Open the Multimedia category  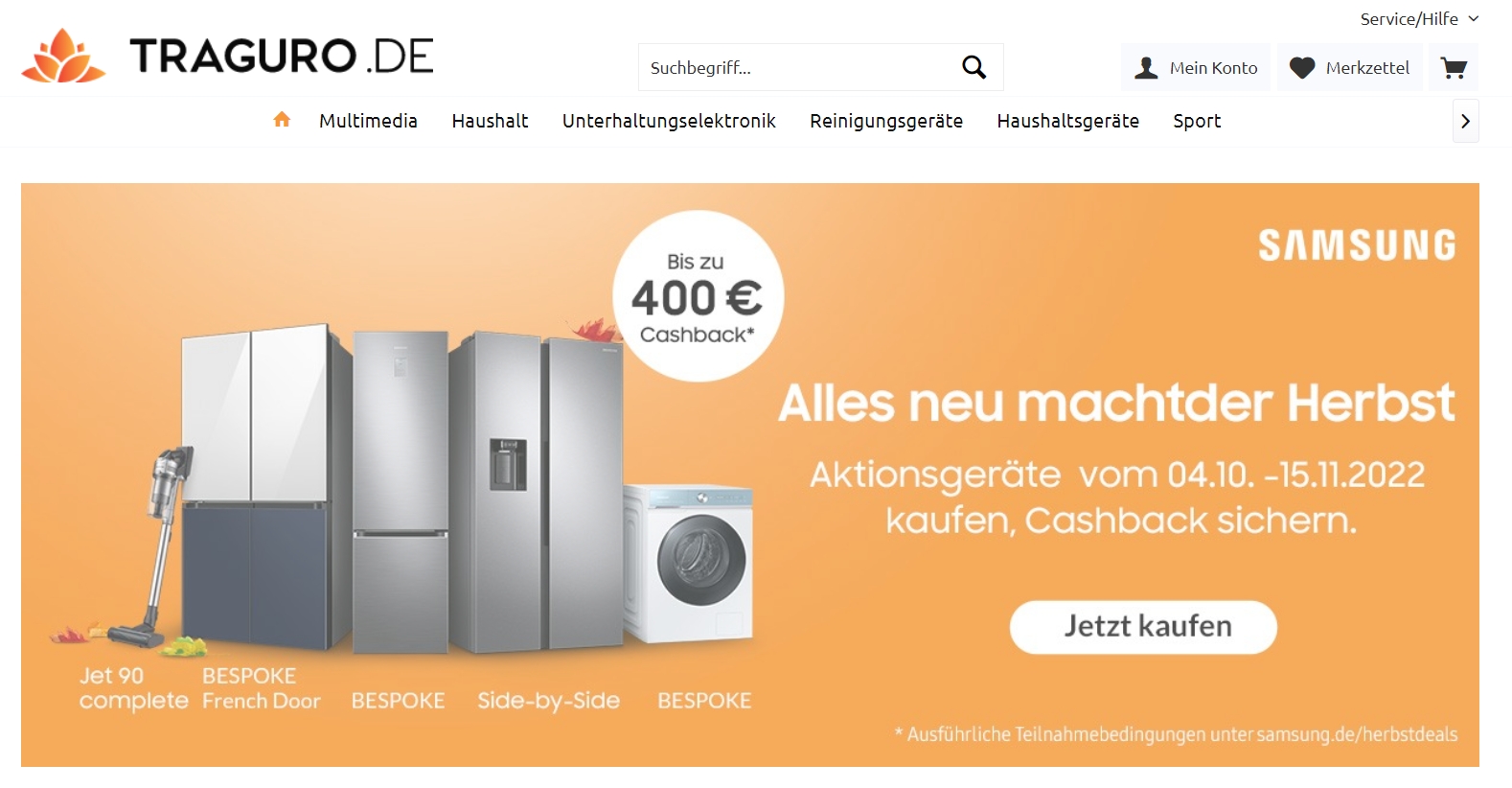368,121
